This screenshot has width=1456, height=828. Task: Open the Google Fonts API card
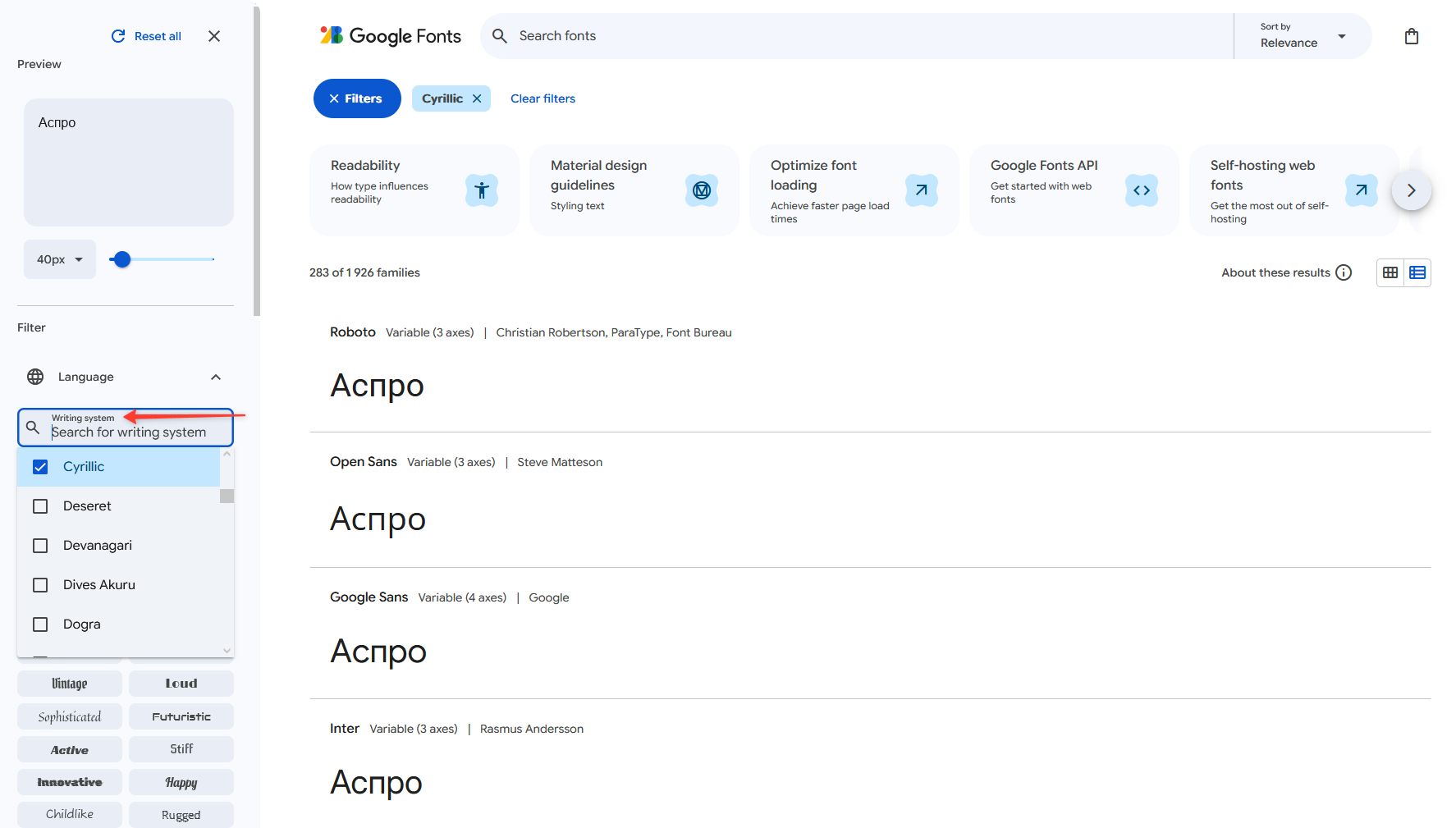tap(1074, 190)
